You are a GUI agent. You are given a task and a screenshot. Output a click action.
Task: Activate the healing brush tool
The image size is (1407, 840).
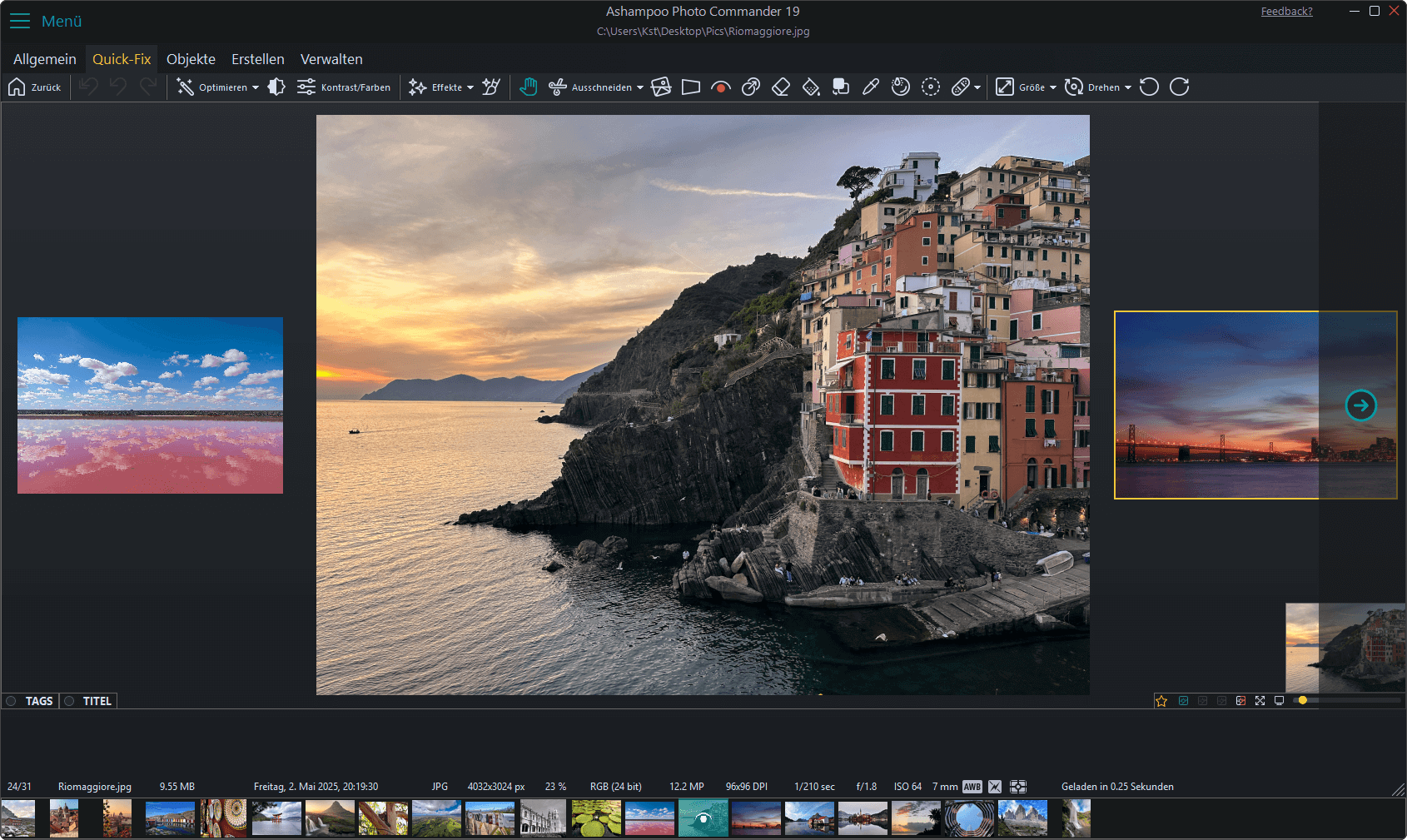point(962,87)
